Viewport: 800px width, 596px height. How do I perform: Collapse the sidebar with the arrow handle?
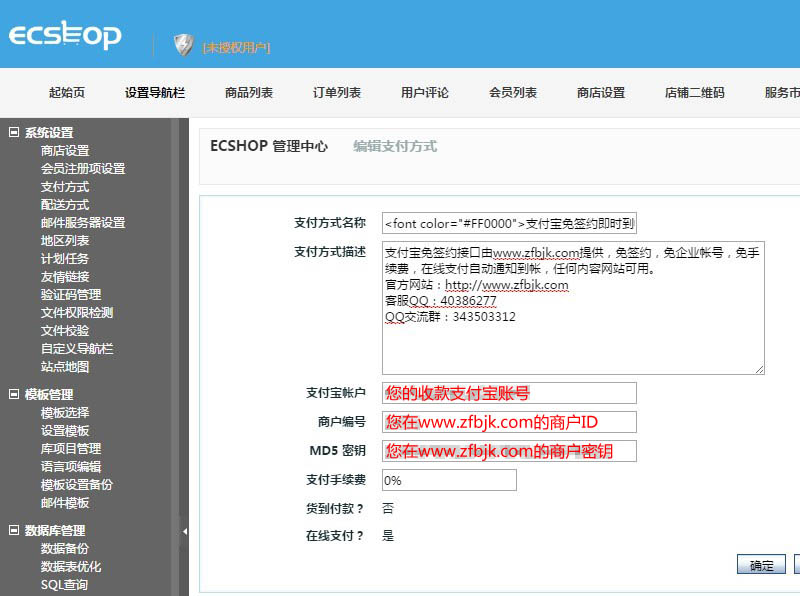185,531
